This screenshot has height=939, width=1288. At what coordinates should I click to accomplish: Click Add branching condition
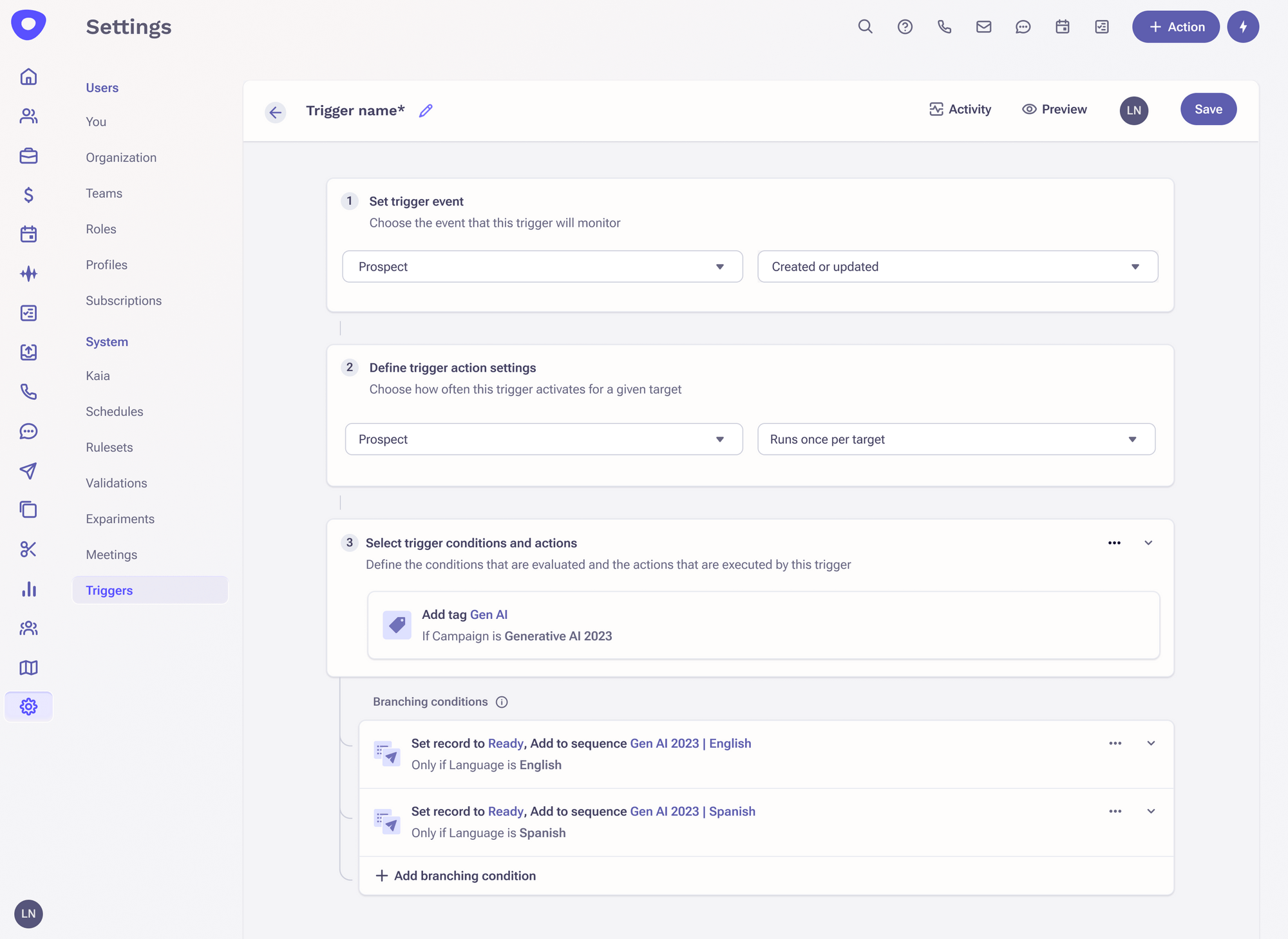[456, 876]
